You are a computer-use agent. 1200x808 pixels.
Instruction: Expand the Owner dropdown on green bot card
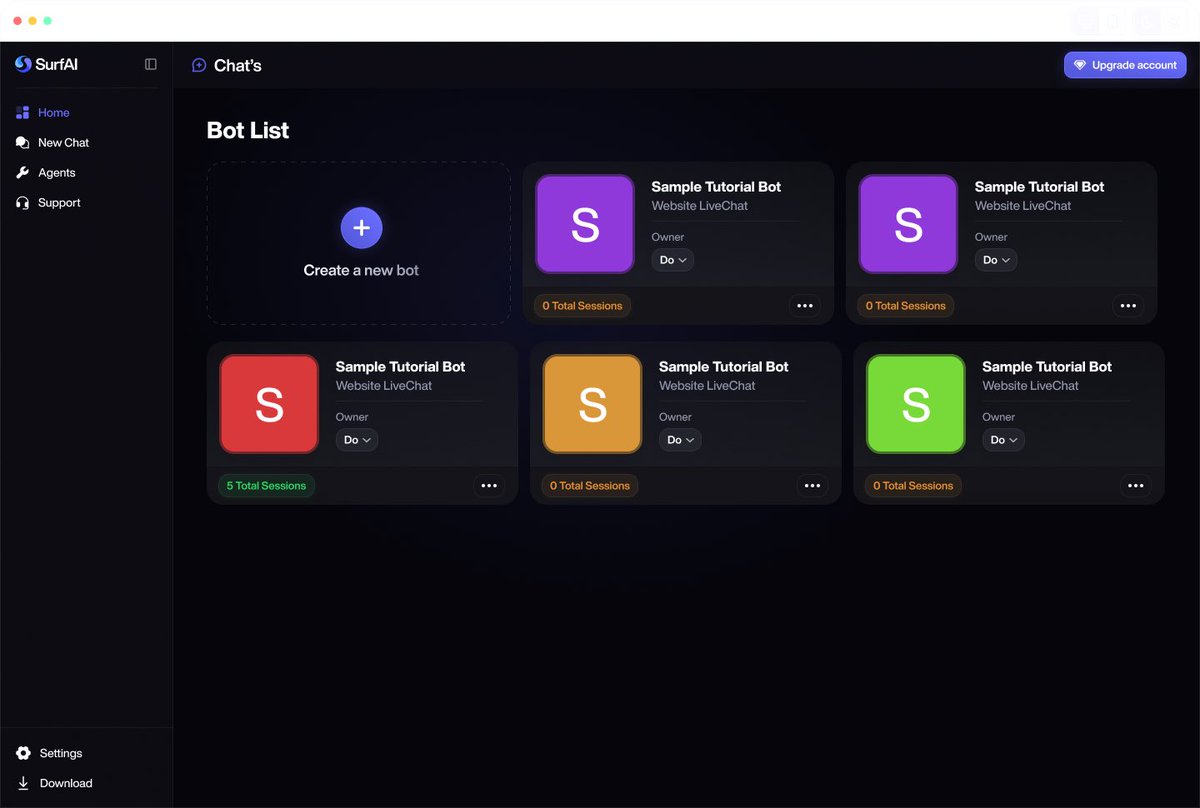coord(1003,440)
